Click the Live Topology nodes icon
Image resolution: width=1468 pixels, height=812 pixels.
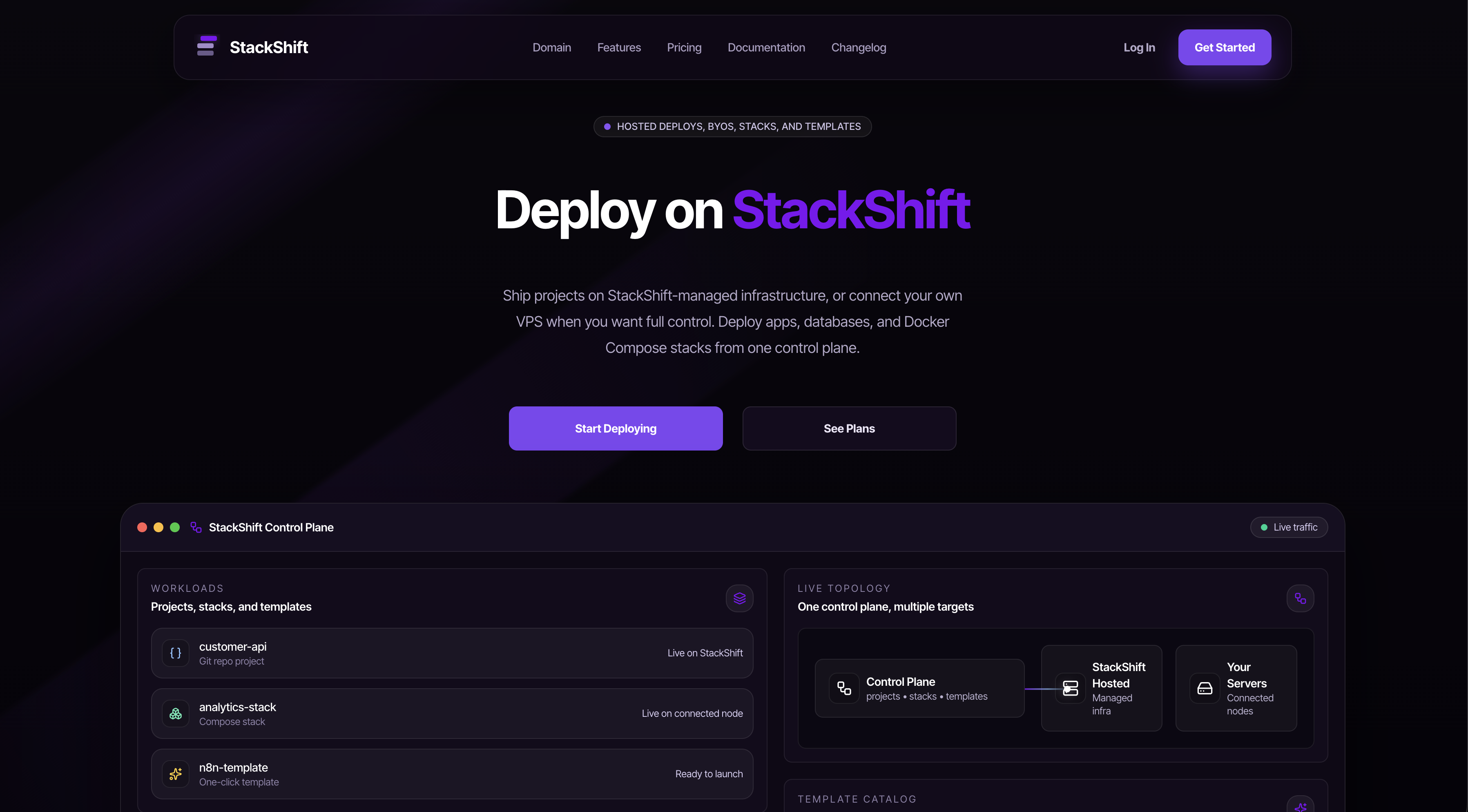tap(1300, 598)
